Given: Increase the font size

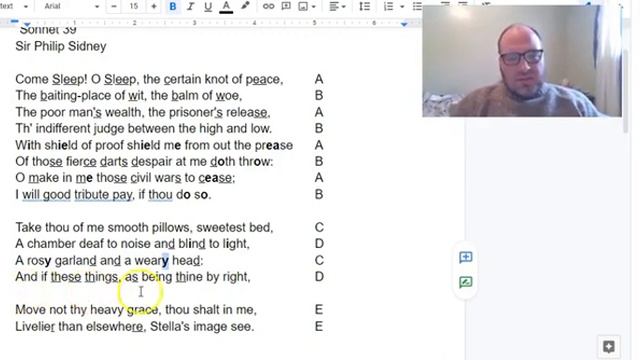Looking at the screenshot, I should point(154,7).
